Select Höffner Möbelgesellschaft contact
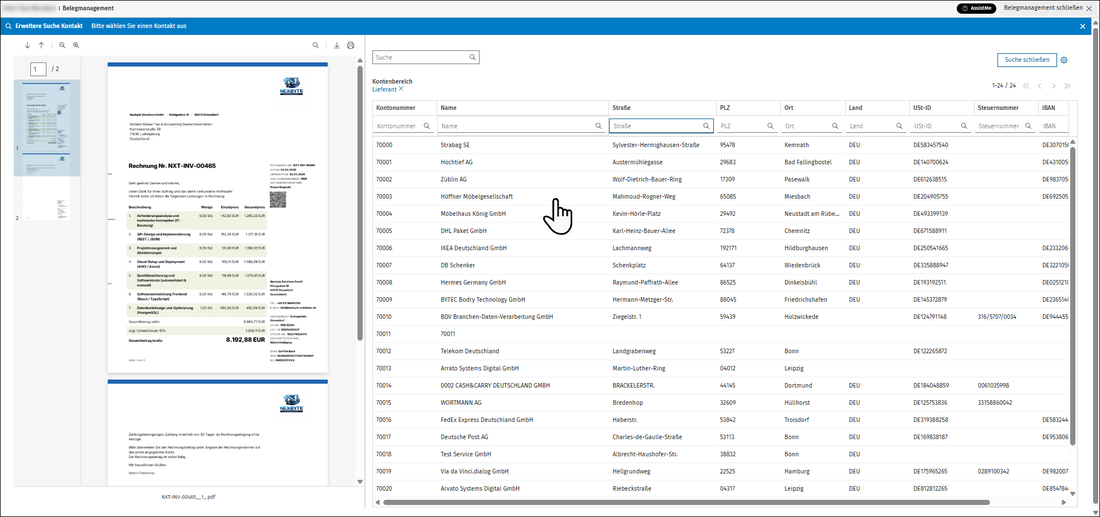The image size is (1100, 517). click(x=720, y=196)
